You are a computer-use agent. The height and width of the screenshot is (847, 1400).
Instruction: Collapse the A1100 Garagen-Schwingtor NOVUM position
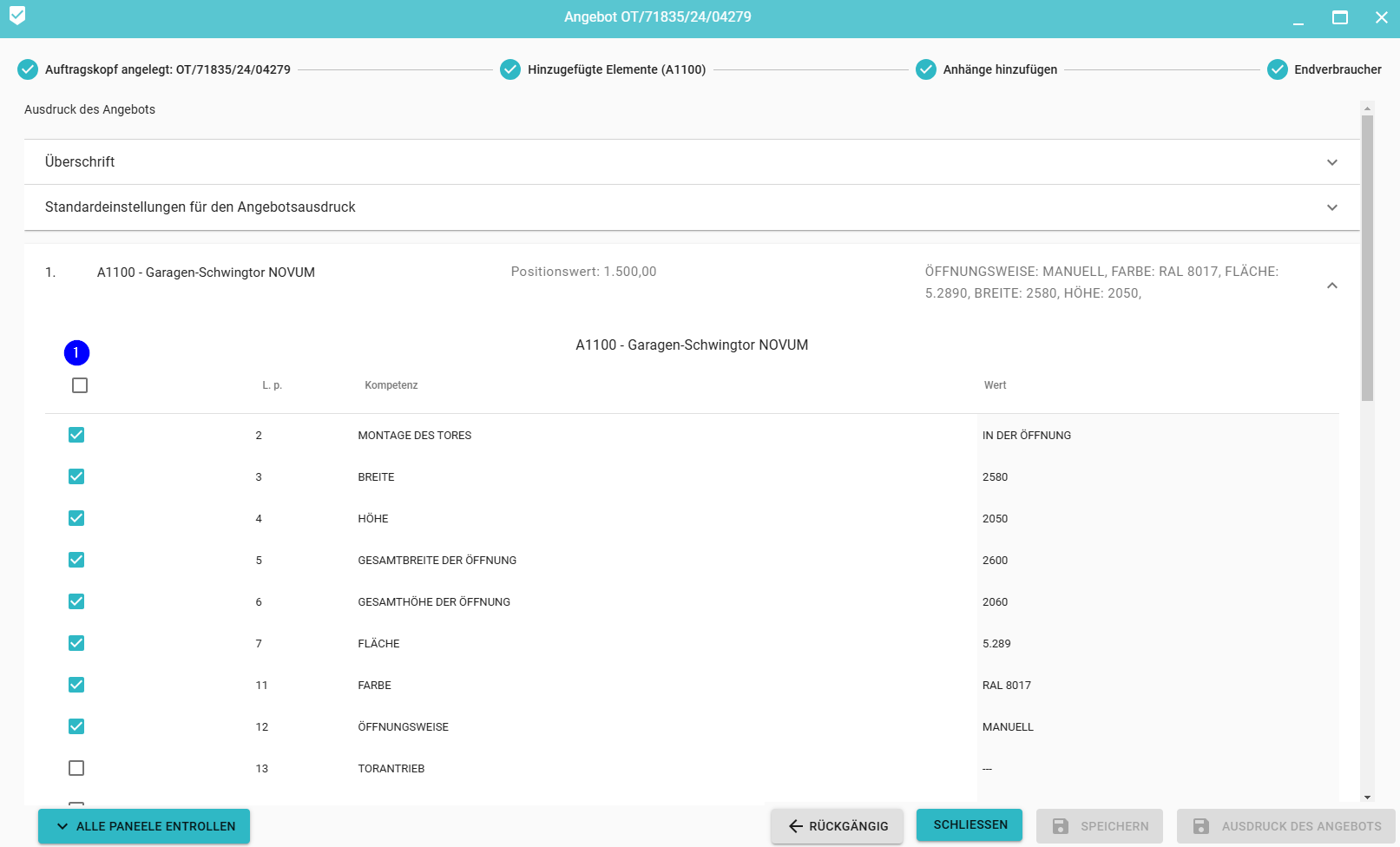[x=1331, y=286]
